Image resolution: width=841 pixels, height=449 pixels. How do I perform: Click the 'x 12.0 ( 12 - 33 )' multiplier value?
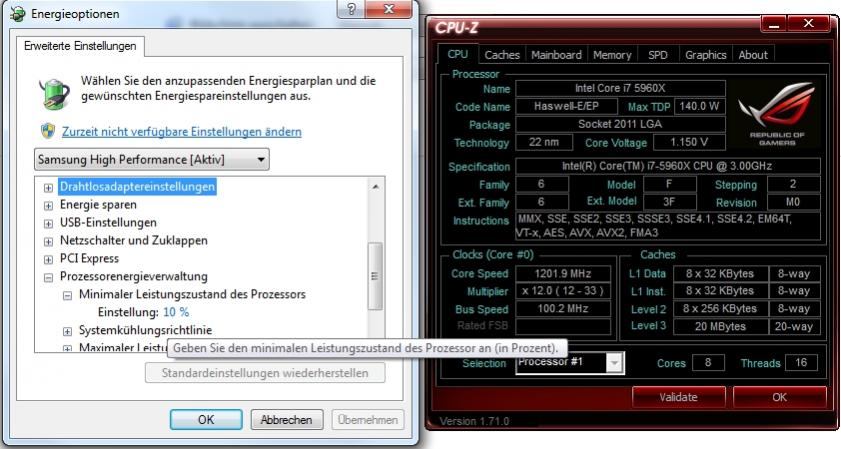(563, 291)
